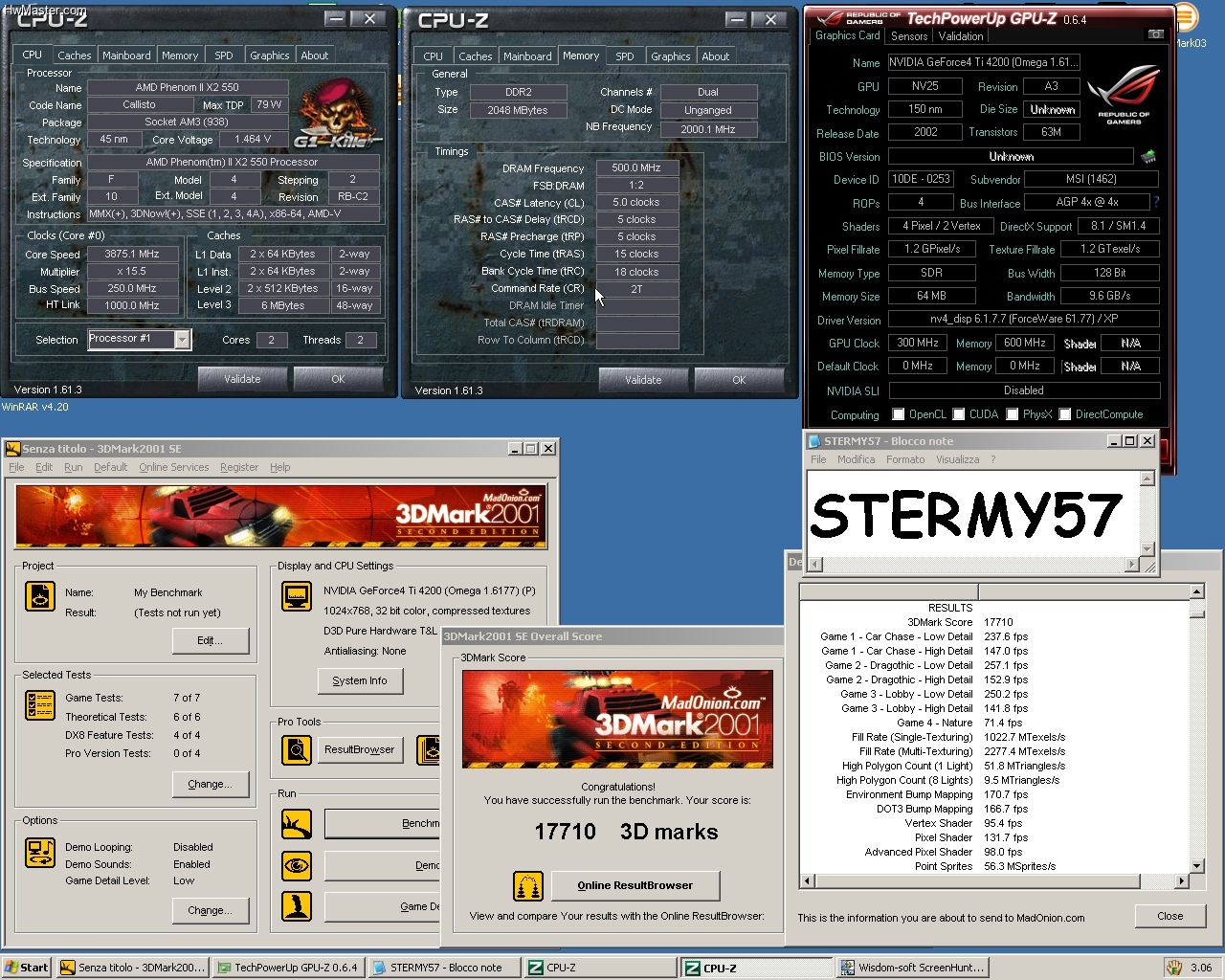Click Notepad vertical scrollbar up arrow
This screenshot has height=980, width=1225.
1147,479
